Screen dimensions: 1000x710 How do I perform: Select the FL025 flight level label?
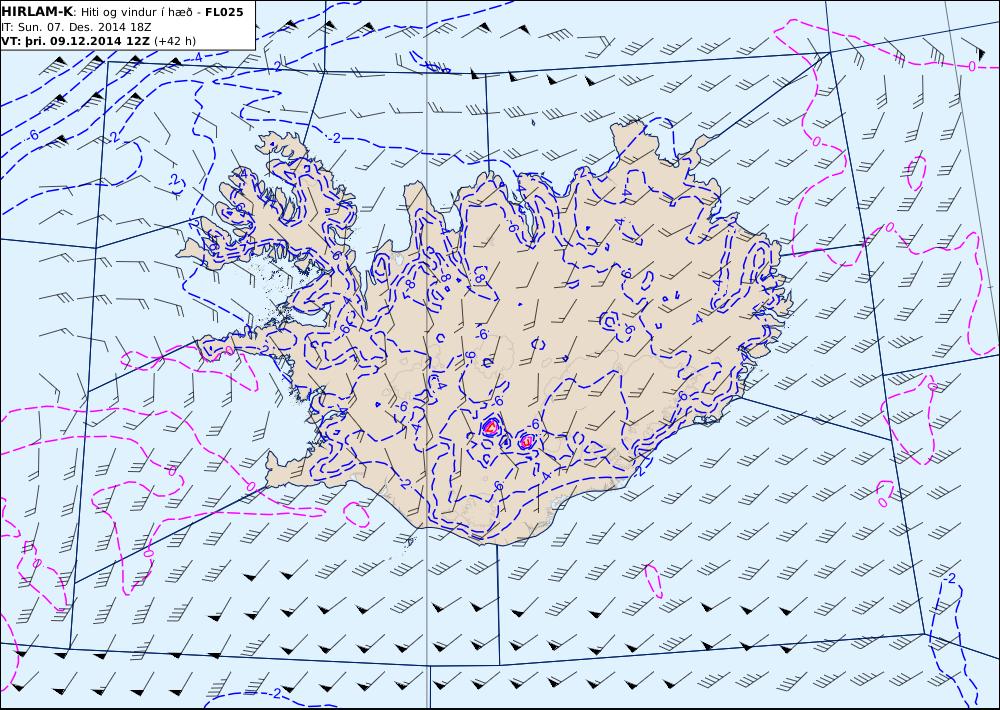224,12
